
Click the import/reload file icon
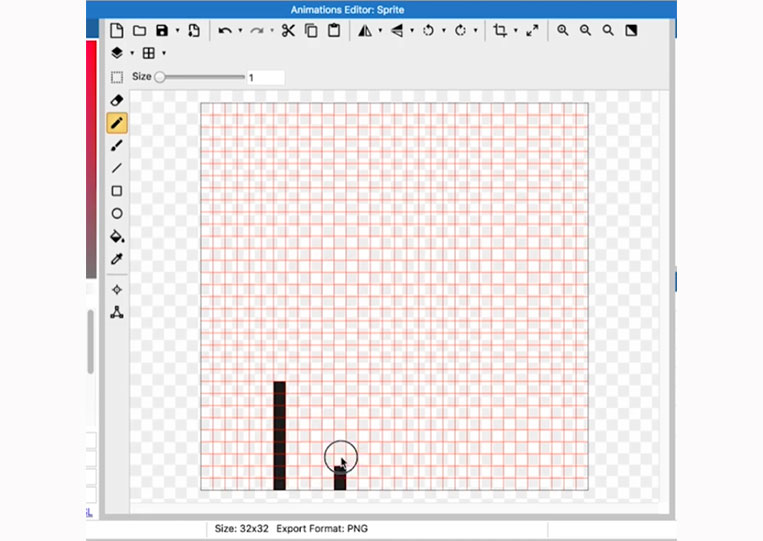pyautogui.click(x=194, y=31)
